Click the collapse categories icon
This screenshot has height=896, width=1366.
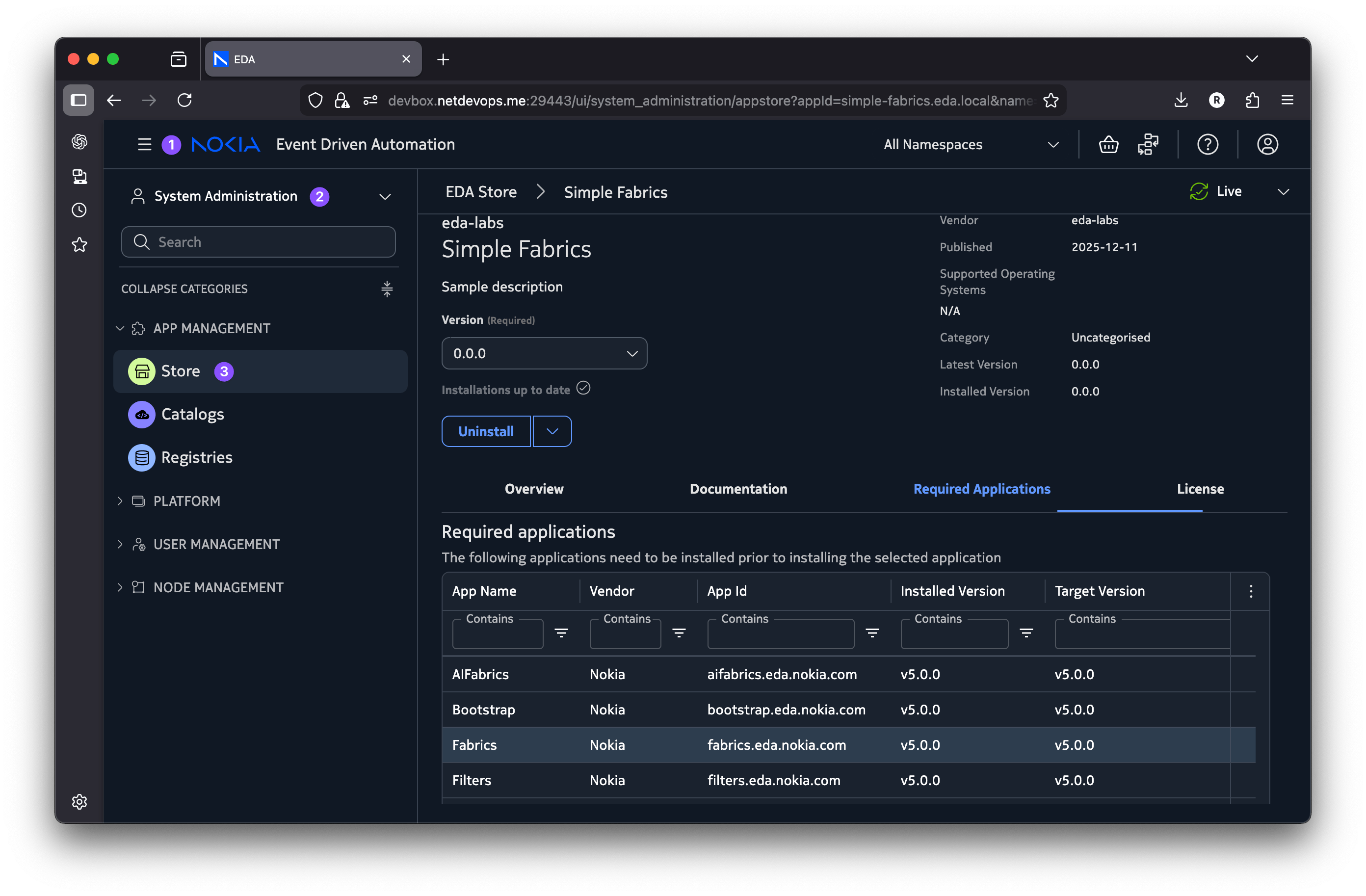point(387,289)
